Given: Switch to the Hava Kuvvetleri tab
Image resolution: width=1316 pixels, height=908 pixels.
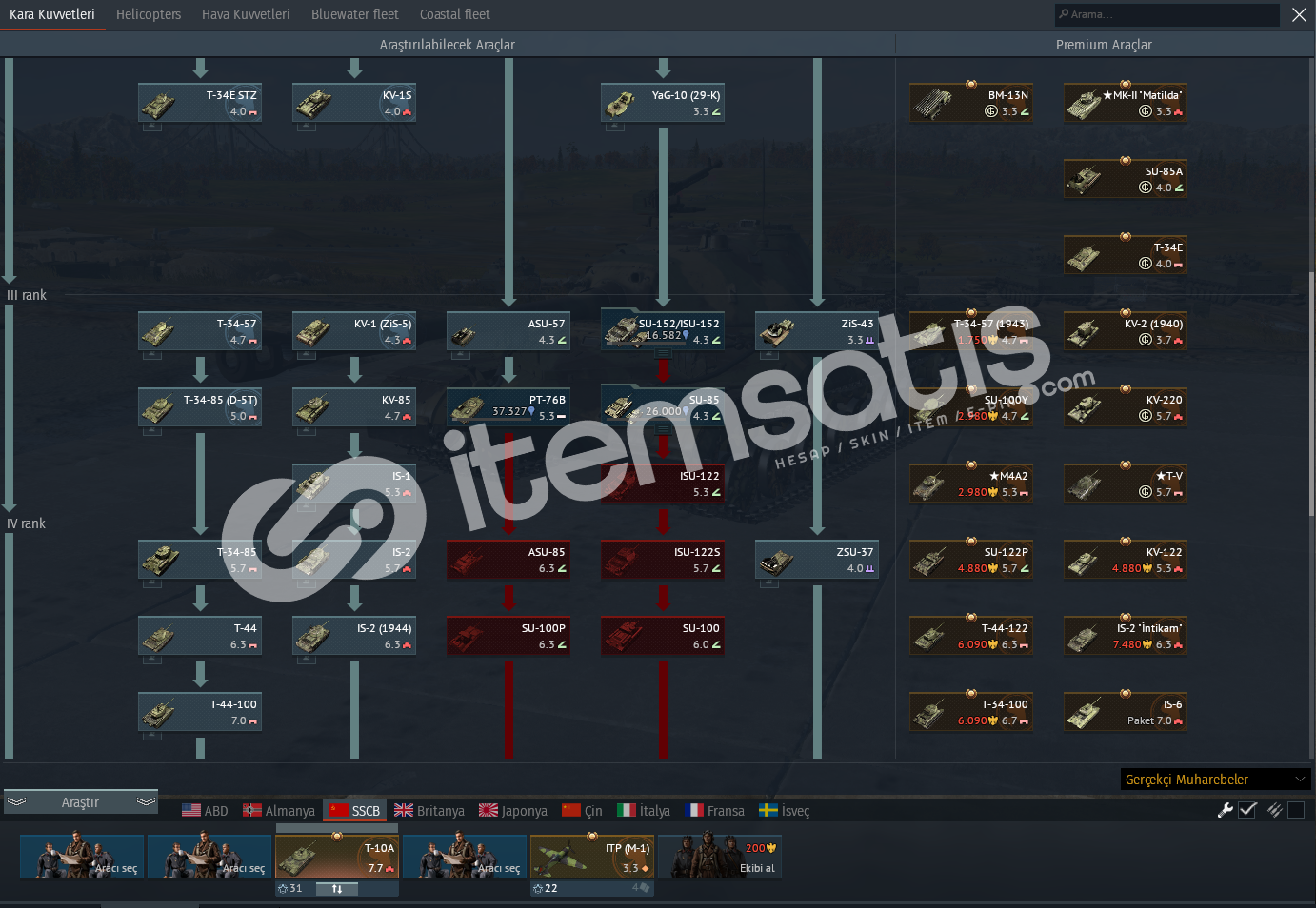Looking at the screenshot, I should (x=246, y=14).
